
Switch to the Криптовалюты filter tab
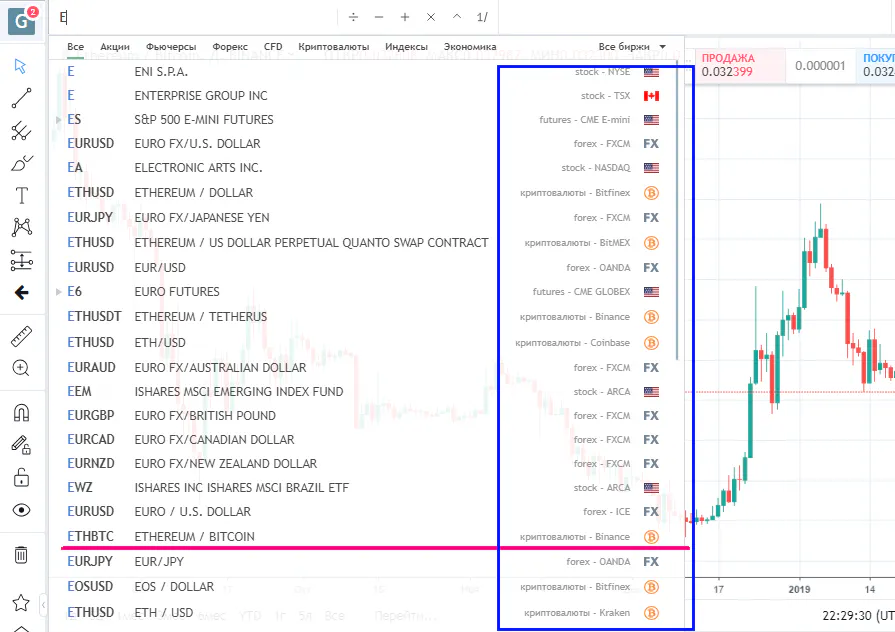(333, 47)
